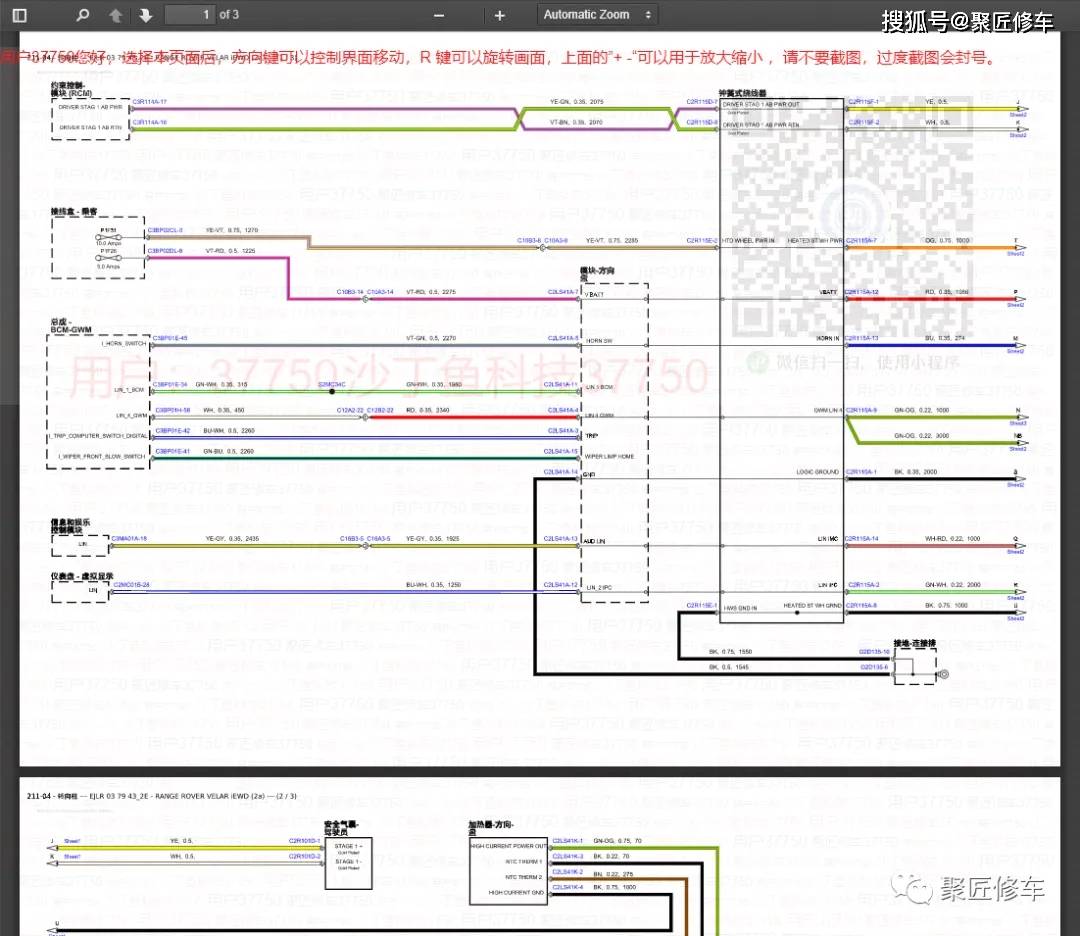Viewport: 1080px width, 936px height.
Task: Go to the next page
Action: click(145, 15)
